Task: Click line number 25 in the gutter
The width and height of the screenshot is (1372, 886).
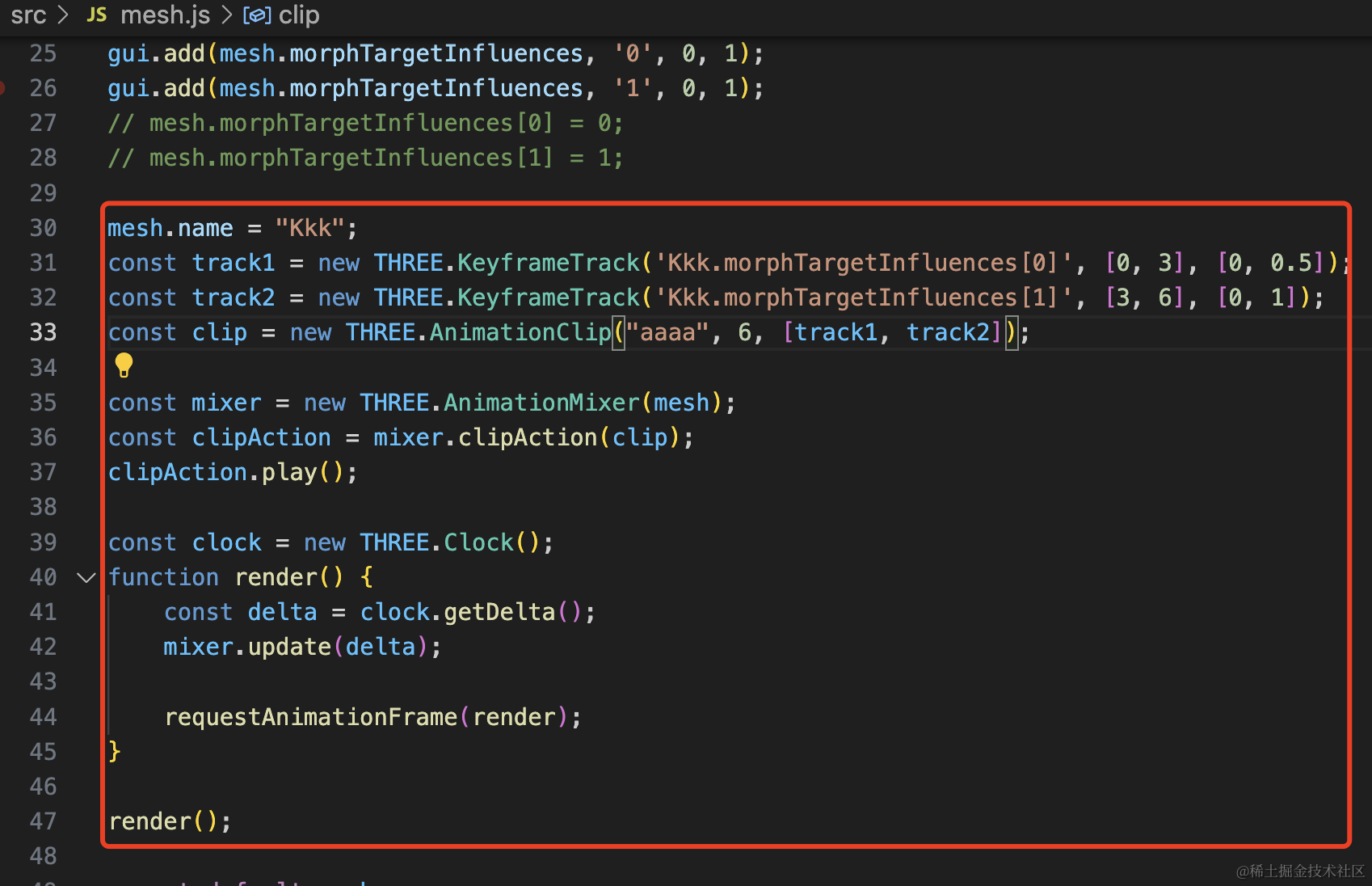Action: click(43, 53)
